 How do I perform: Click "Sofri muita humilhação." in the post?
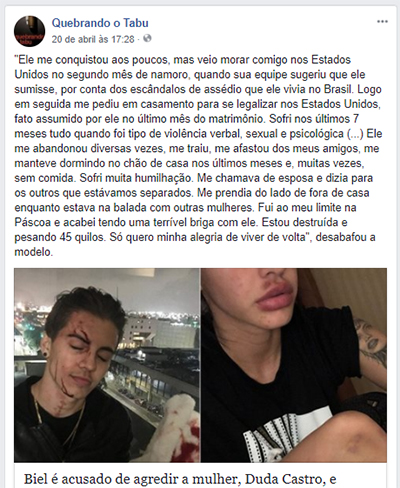pos(137,178)
